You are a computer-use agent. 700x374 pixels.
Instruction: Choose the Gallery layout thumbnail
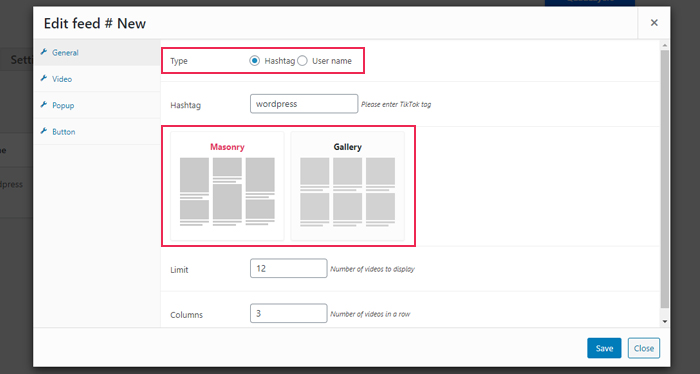tap(347, 186)
